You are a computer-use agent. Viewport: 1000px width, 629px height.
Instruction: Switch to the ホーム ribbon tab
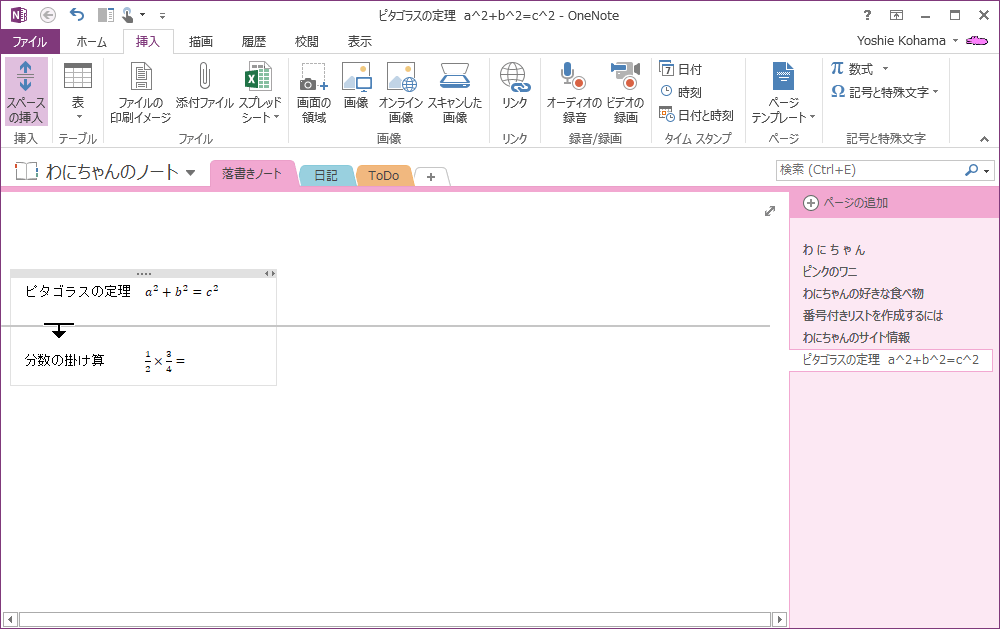[92, 41]
